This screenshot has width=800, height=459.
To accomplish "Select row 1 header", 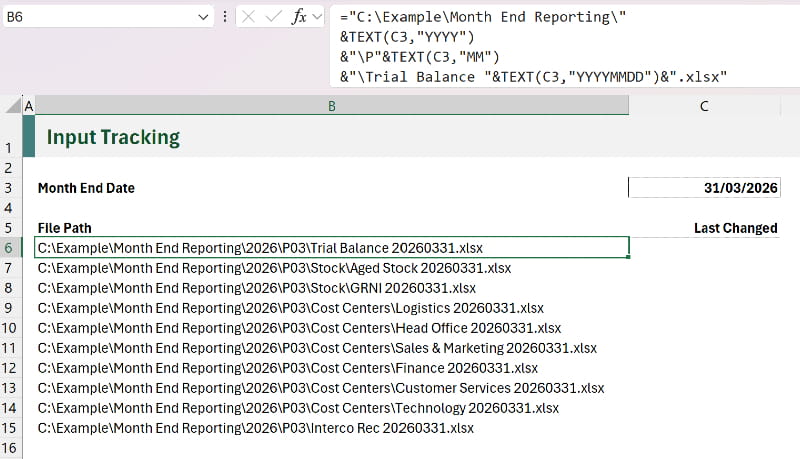I will (10, 136).
